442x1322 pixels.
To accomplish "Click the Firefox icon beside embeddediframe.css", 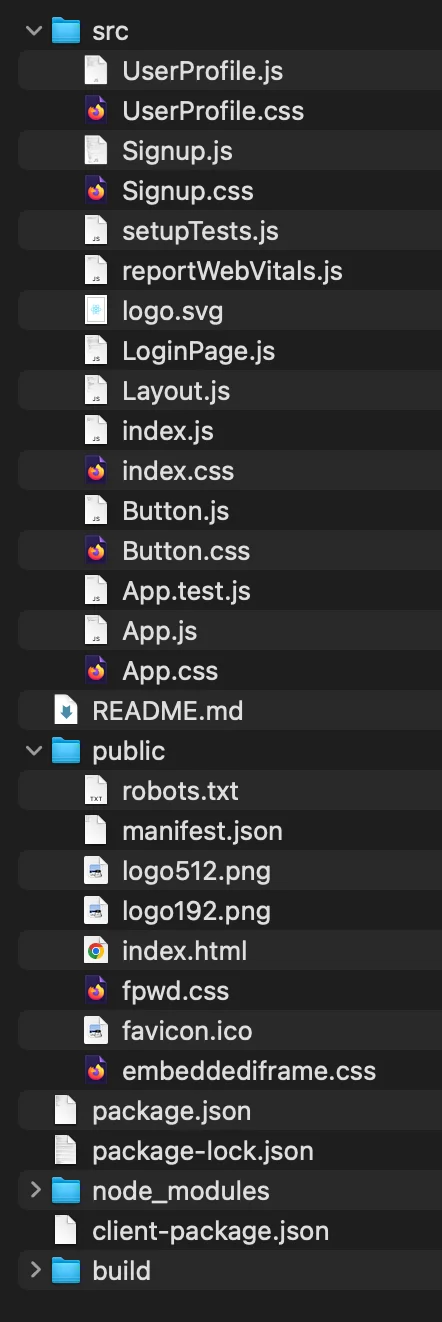I will pyautogui.click(x=96, y=1071).
